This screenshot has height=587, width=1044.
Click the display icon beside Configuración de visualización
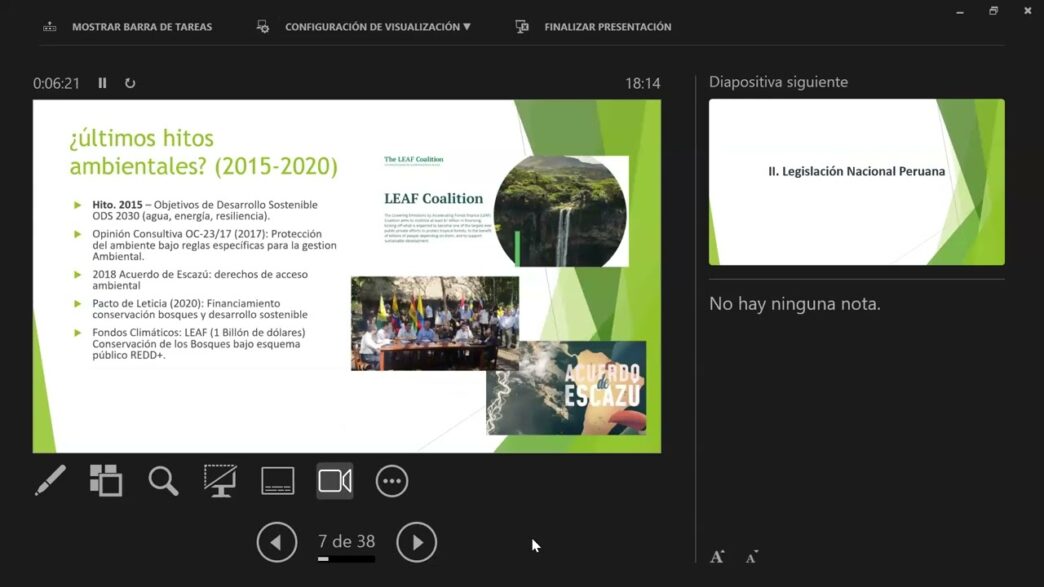pyautogui.click(x=262, y=26)
